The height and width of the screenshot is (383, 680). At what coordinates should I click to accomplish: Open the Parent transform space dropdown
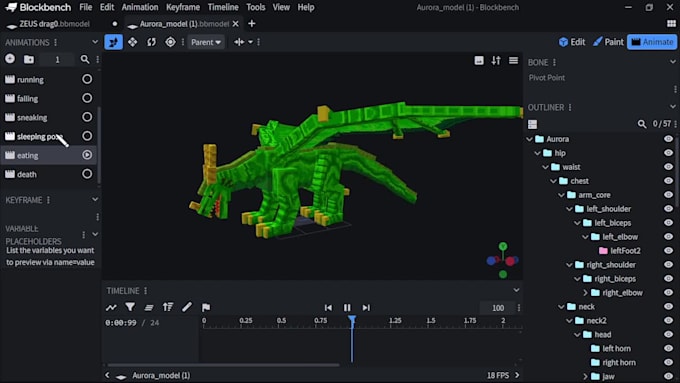pos(206,42)
